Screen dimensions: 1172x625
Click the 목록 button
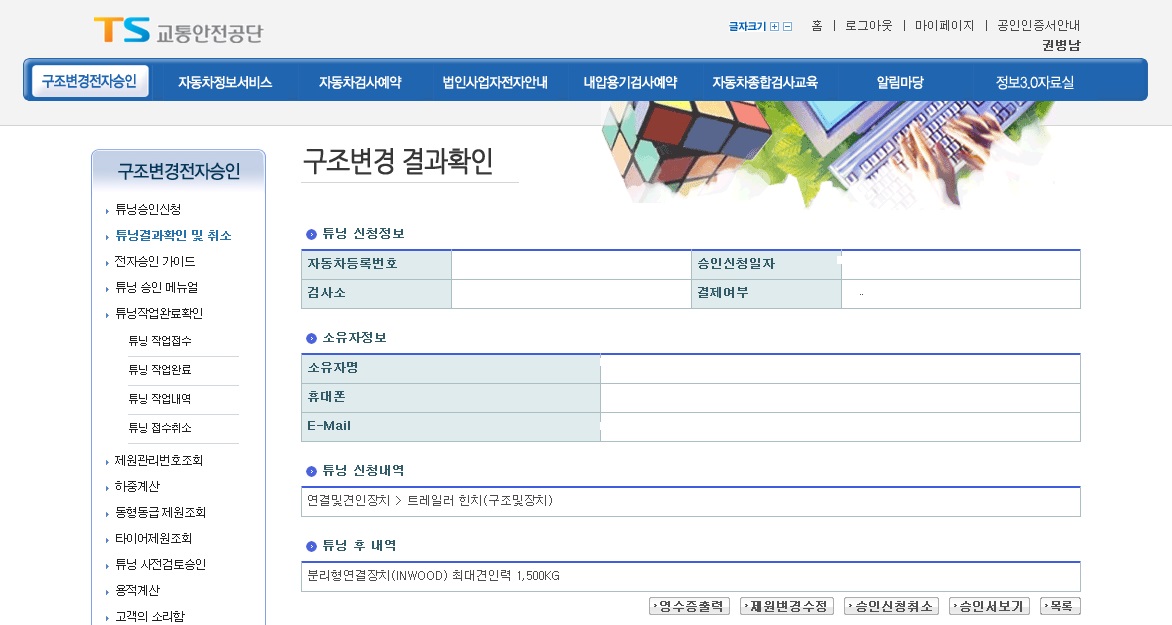coord(1060,606)
